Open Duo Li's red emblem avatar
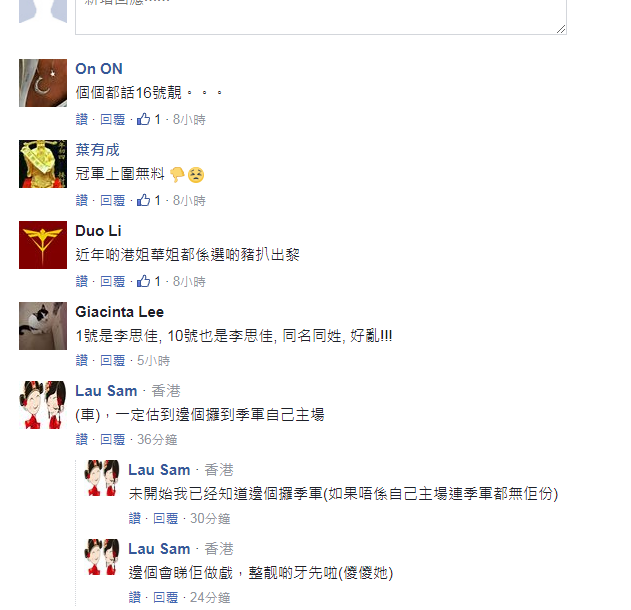 pos(43,245)
